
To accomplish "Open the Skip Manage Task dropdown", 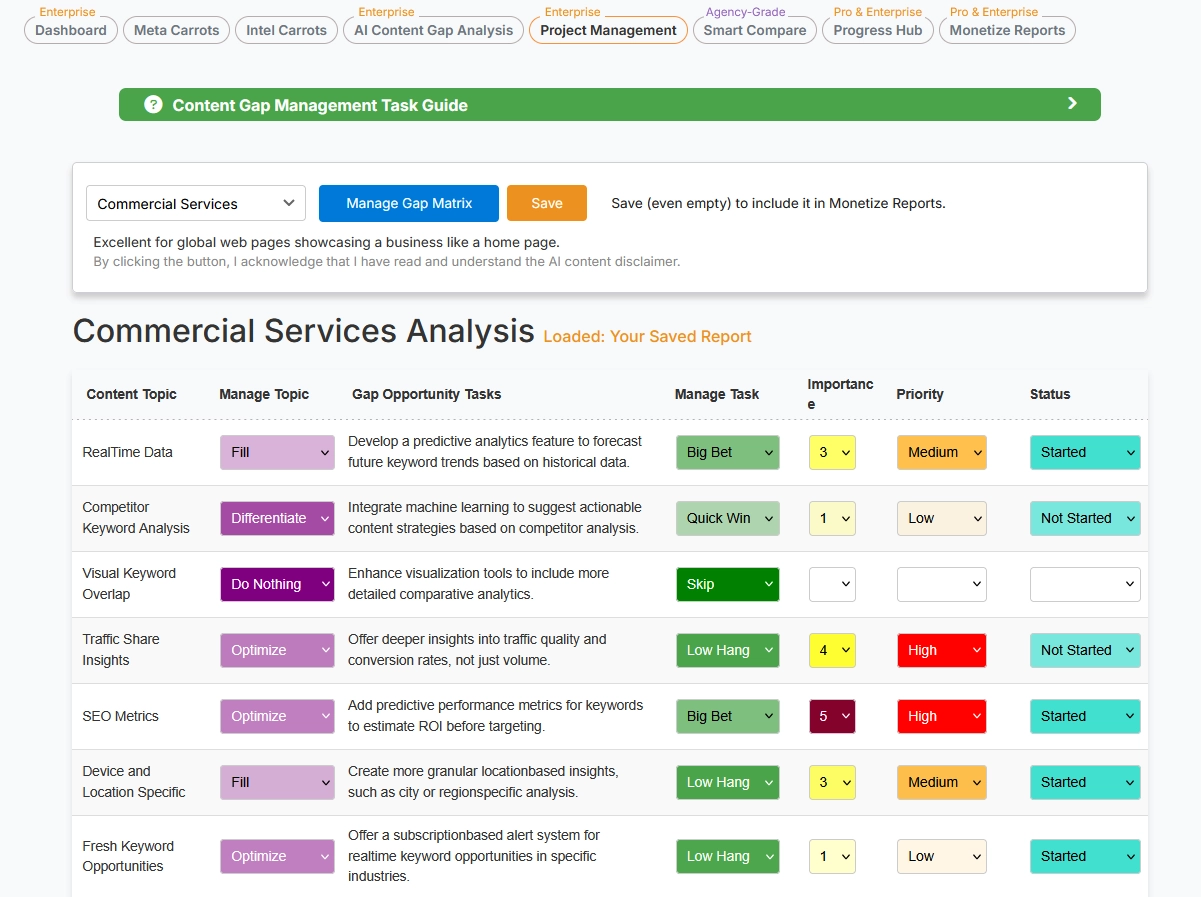I will (728, 584).
